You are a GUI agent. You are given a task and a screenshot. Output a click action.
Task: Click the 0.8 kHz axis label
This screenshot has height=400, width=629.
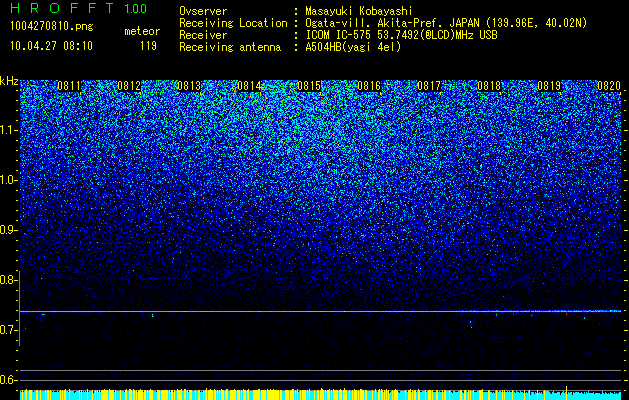[8, 280]
